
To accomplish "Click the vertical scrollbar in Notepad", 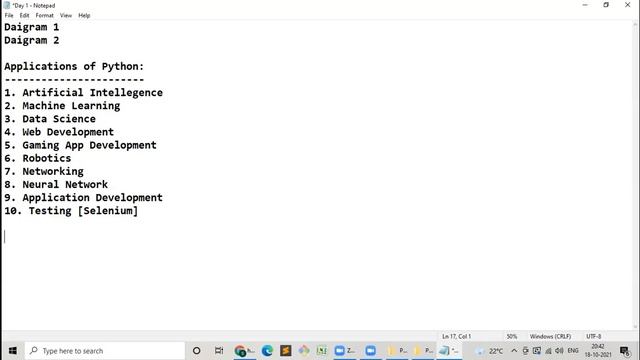I will (x=635, y=176).
